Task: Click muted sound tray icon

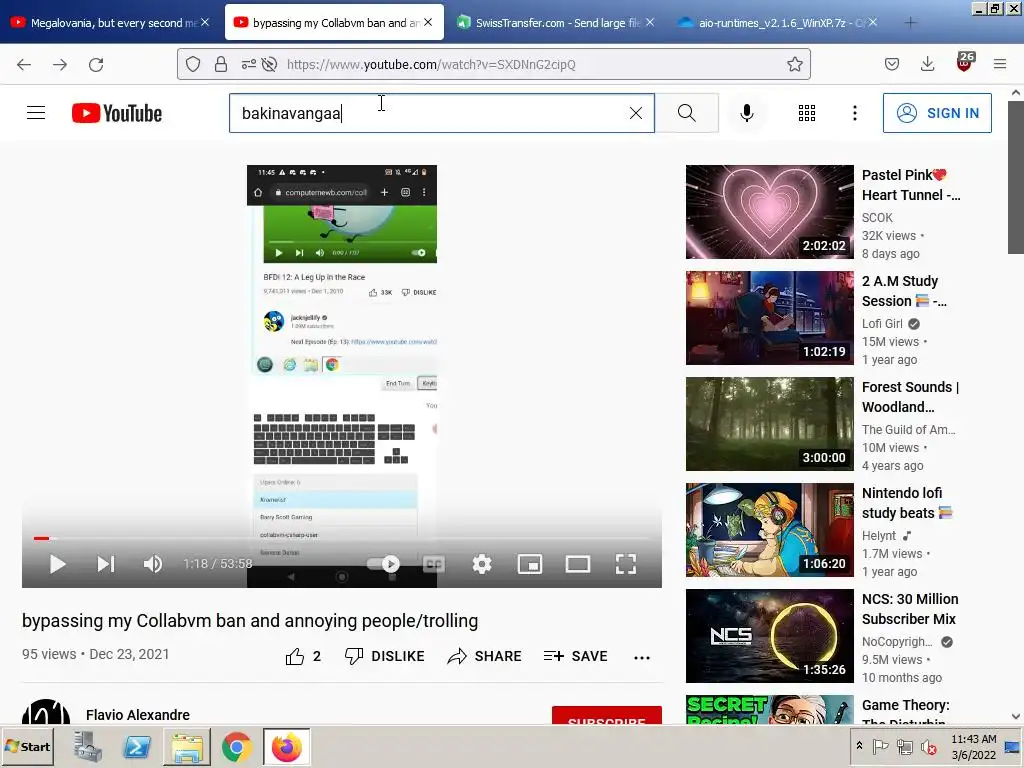Action: (928, 746)
